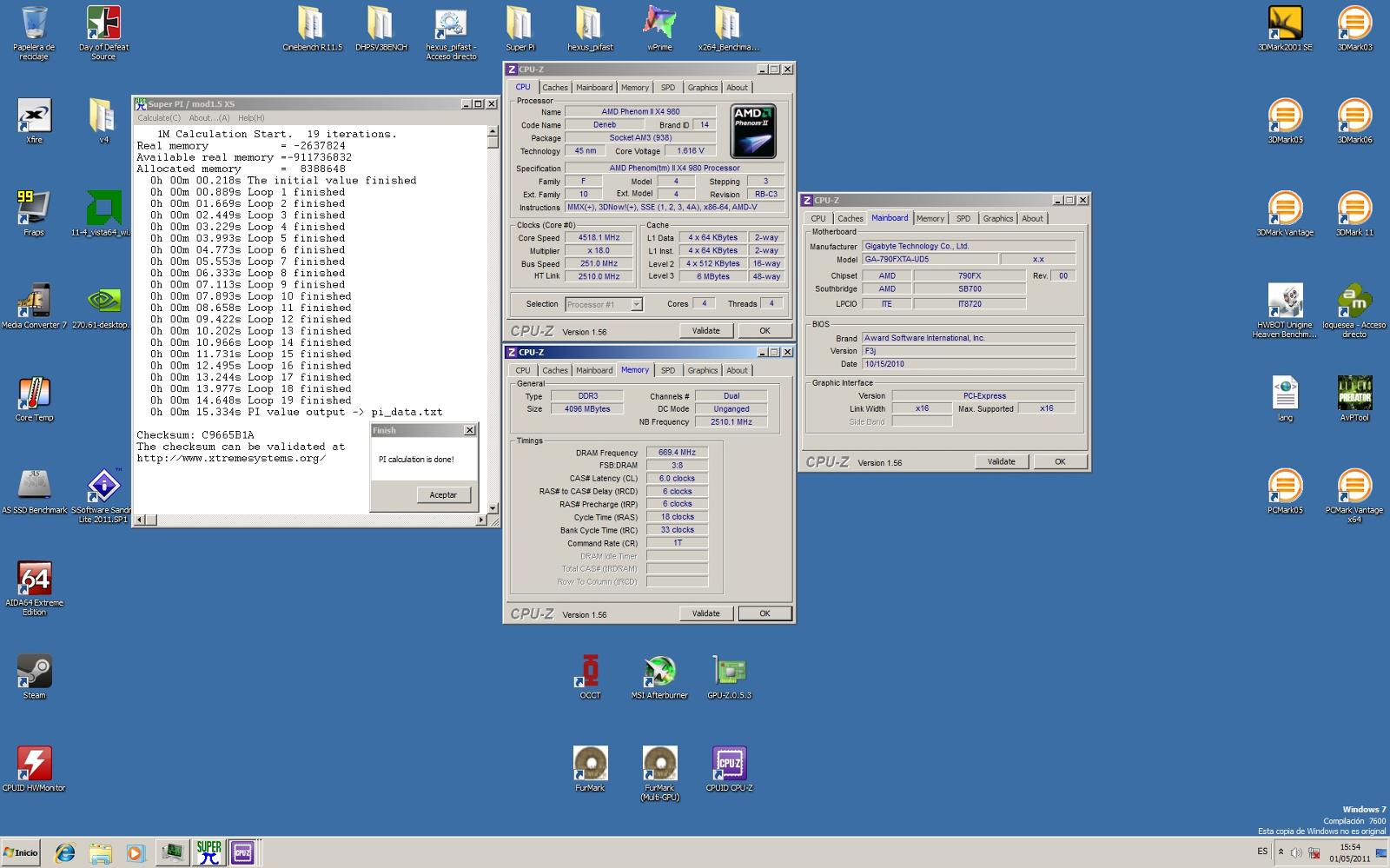
Task: Open the Core Temp desktop icon
Action: coord(34,399)
